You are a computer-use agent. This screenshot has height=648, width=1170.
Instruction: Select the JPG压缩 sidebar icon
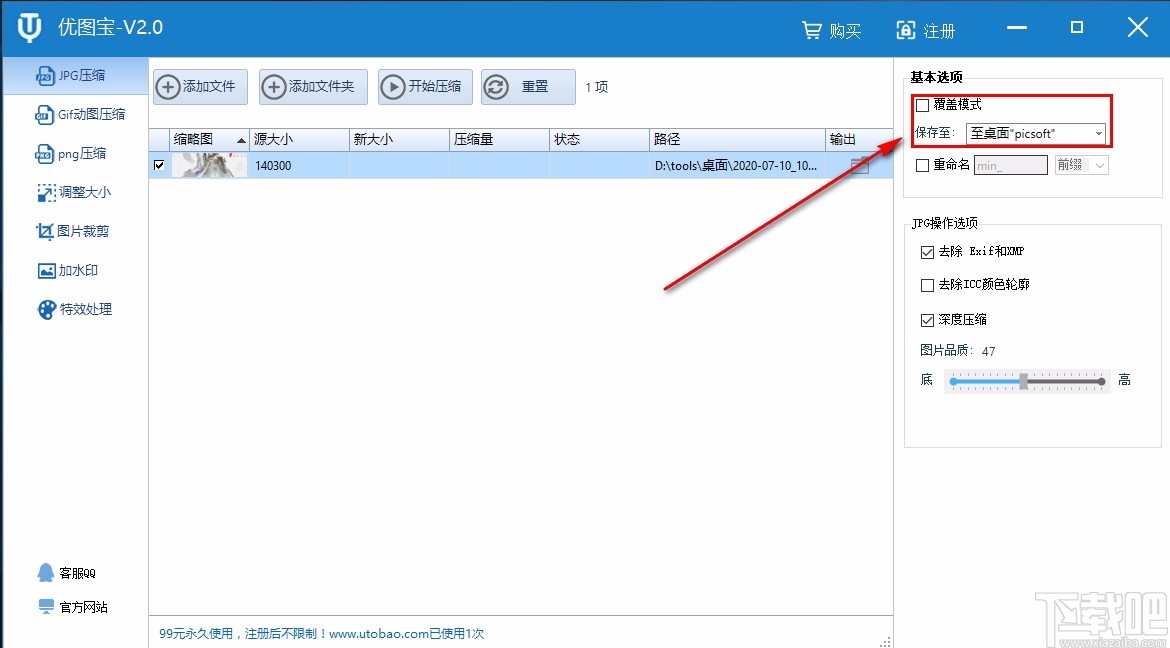(75, 75)
